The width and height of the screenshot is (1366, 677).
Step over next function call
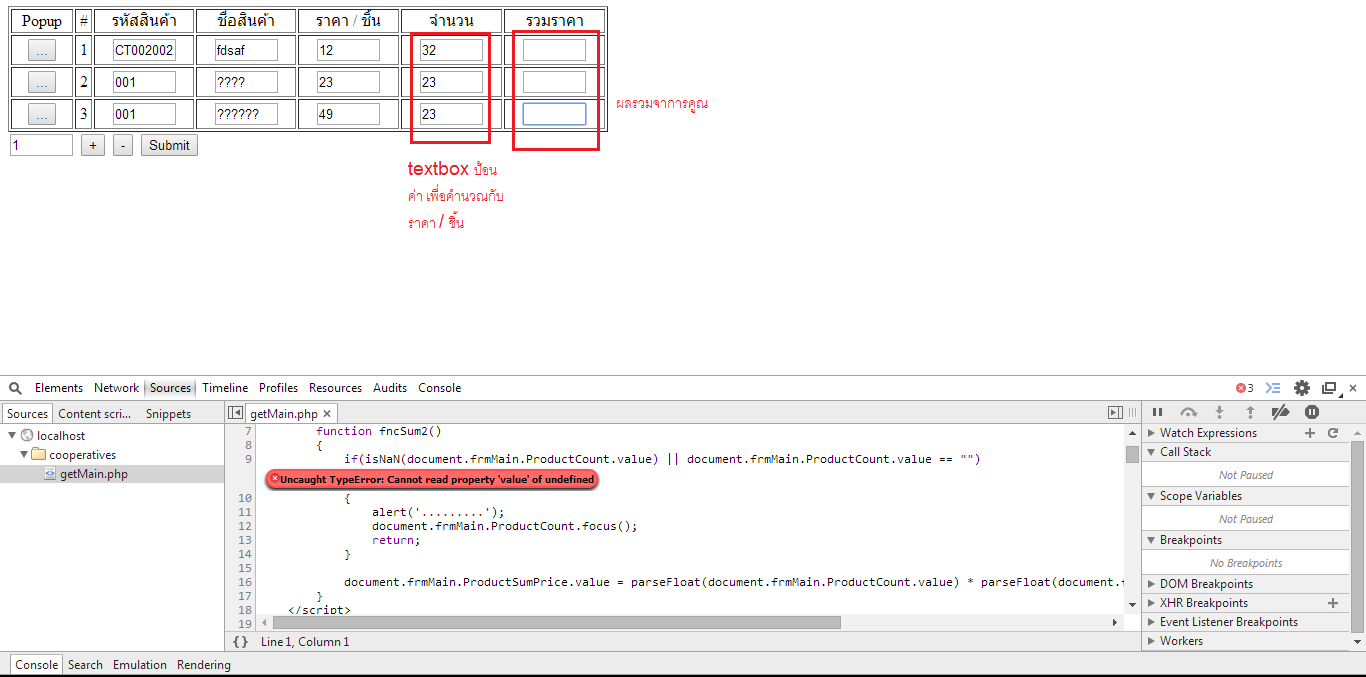point(1188,412)
